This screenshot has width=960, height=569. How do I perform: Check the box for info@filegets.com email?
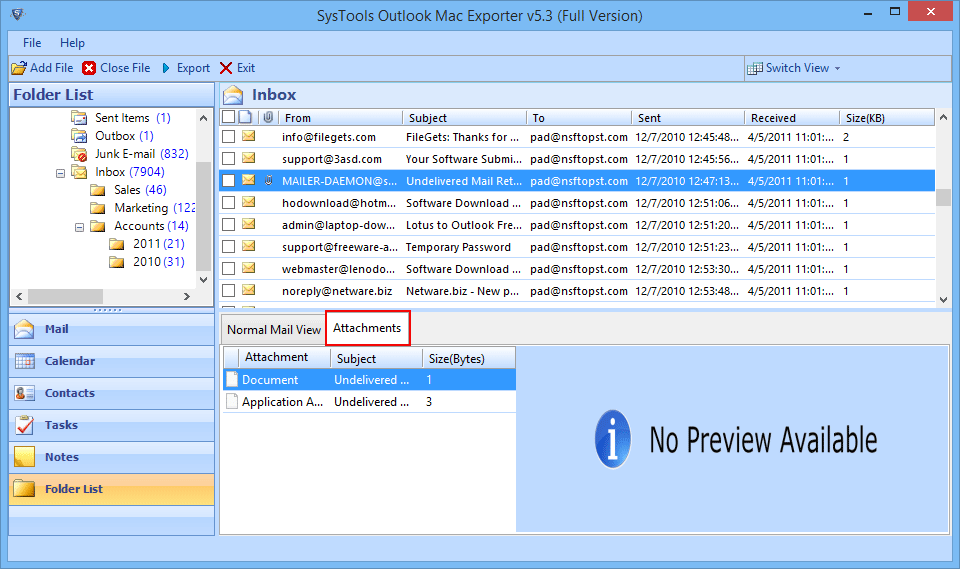pos(229,137)
